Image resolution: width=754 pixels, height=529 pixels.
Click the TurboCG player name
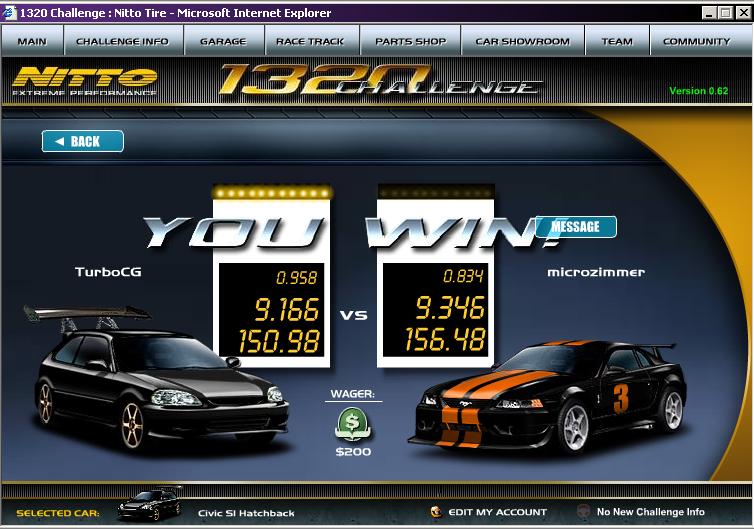tap(108, 272)
